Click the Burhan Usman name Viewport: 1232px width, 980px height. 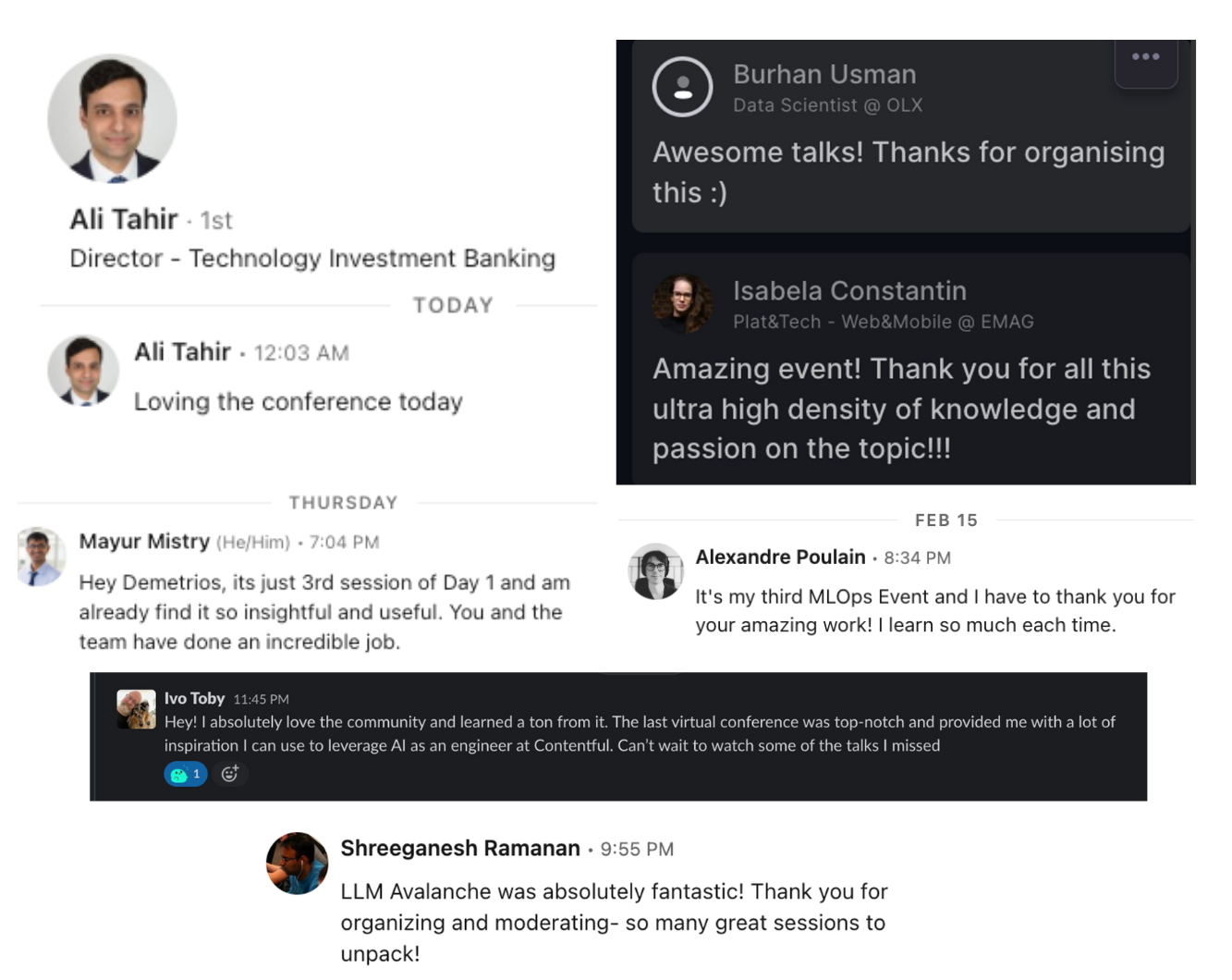(x=824, y=74)
